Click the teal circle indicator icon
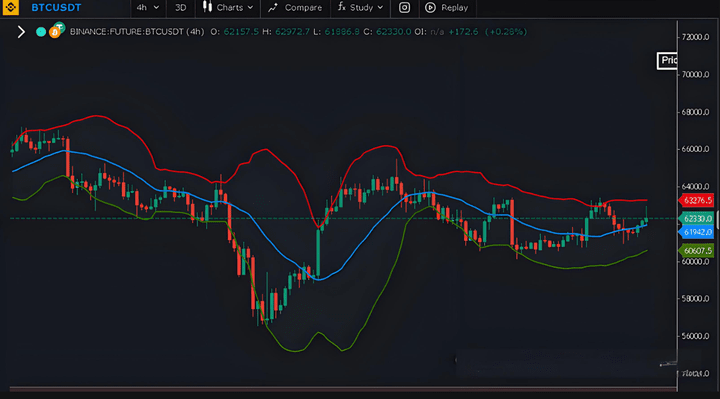 point(41,32)
